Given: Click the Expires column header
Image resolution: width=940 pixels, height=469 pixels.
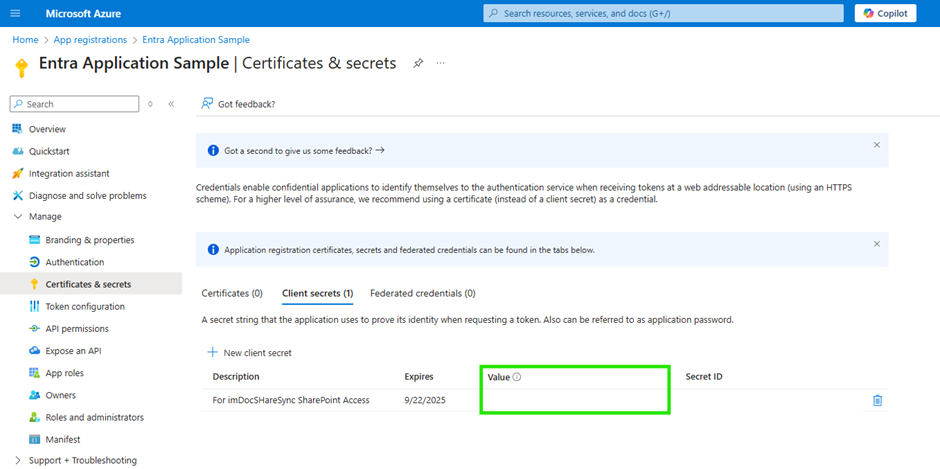Looking at the screenshot, I should [x=419, y=377].
